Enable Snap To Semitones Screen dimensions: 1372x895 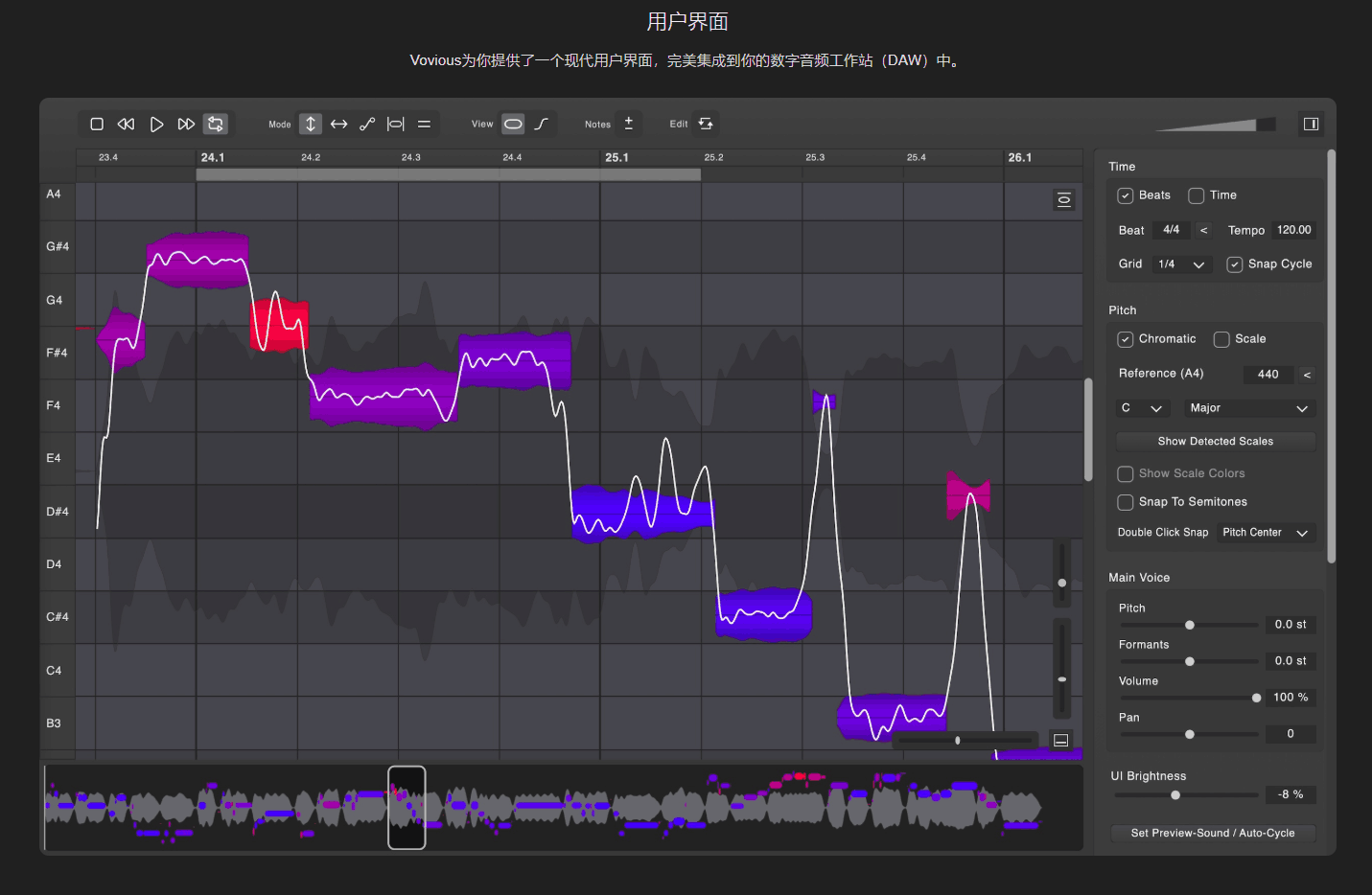[1125, 502]
